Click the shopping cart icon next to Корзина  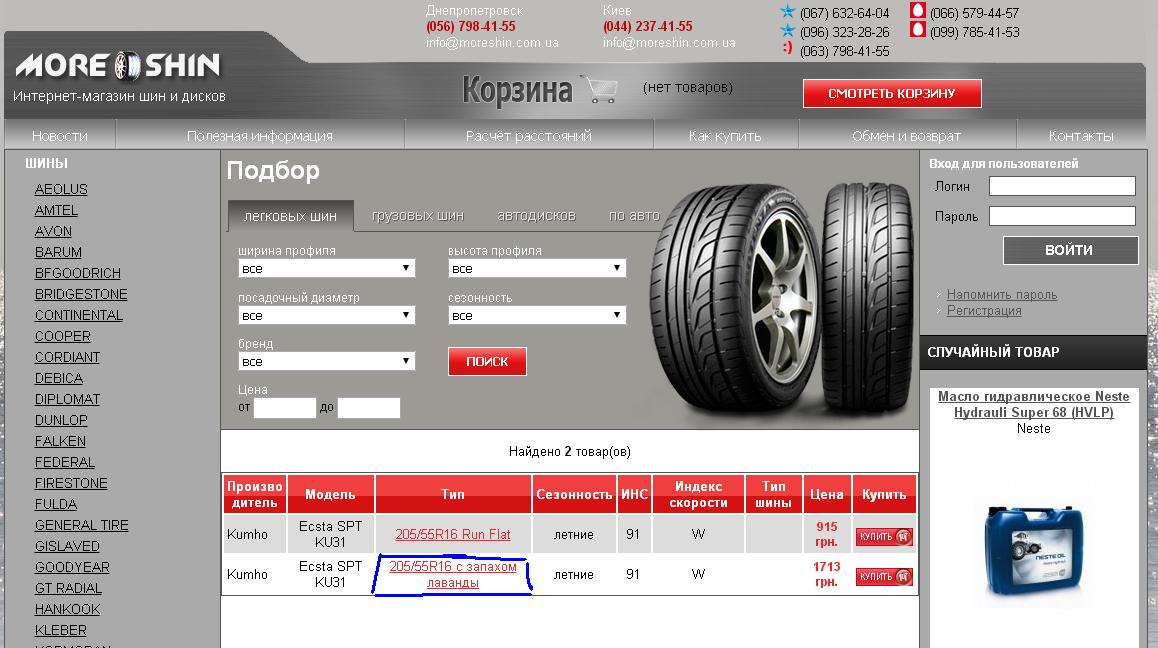[x=600, y=90]
